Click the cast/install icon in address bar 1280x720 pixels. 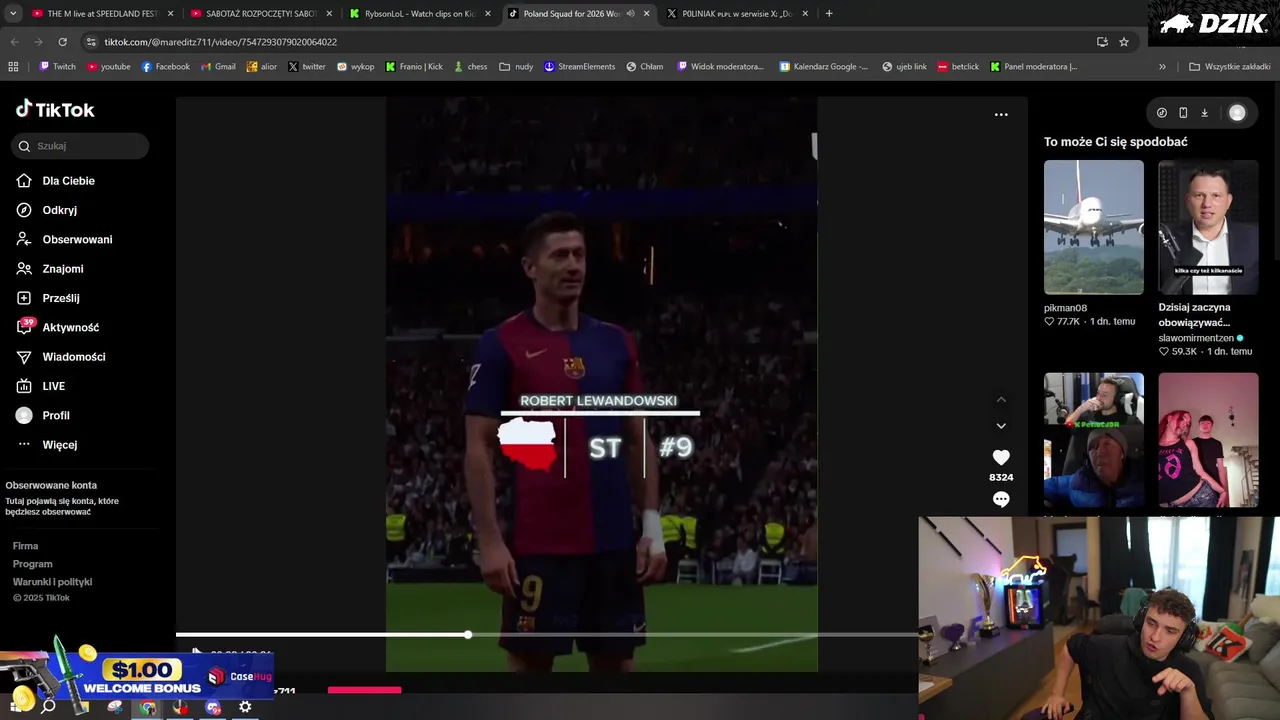click(1102, 42)
